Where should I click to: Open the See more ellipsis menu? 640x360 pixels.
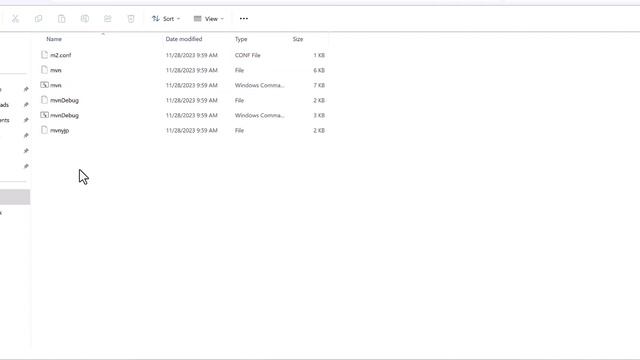coord(244,19)
